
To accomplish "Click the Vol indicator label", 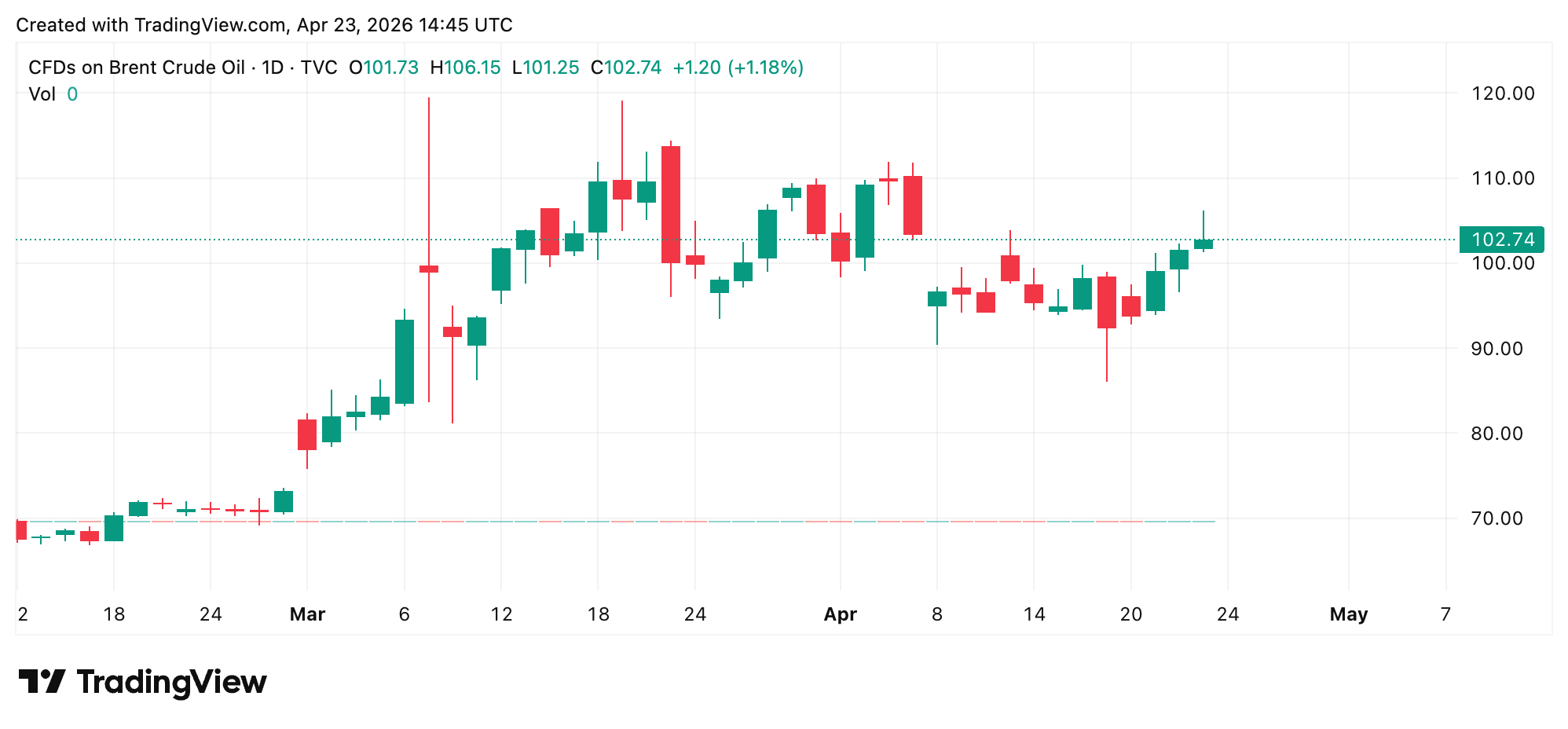I will click(x=42, y=94).
